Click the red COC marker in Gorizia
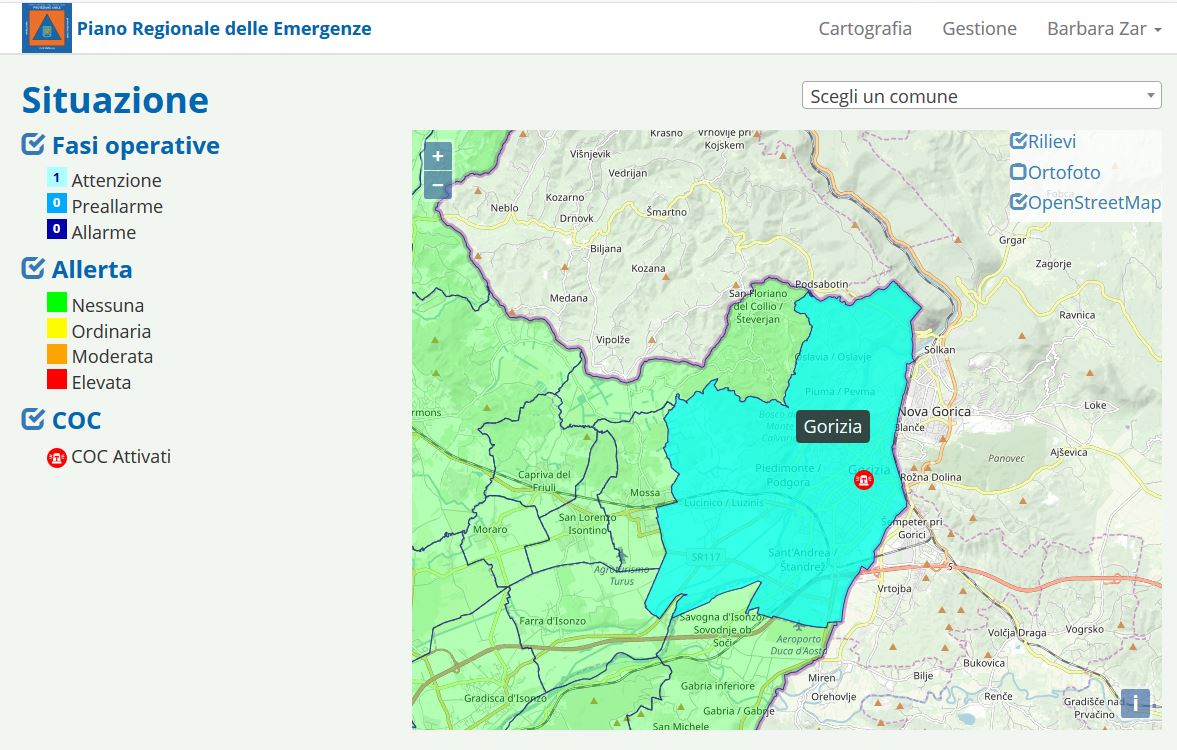Viewport: 1177px width, 750px height. coord(863,480)
